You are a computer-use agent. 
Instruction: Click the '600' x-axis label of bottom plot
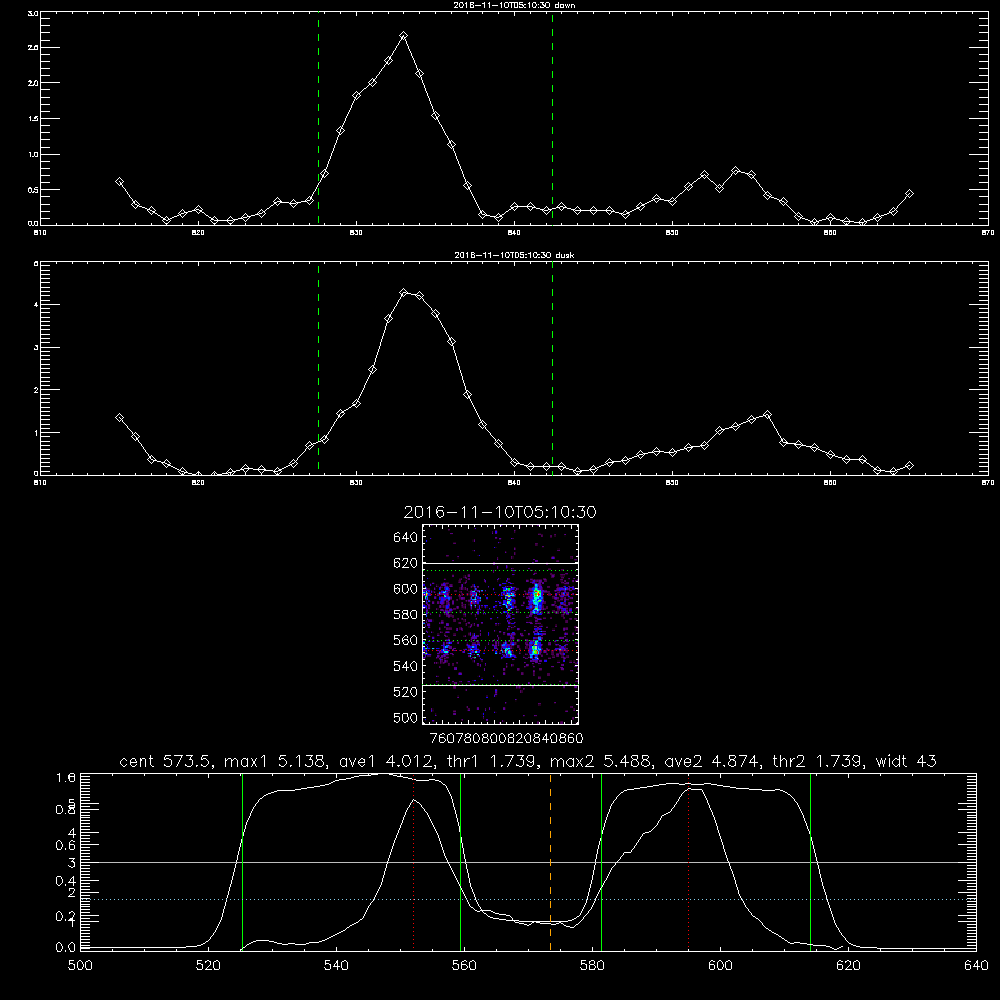pos(720,966)
